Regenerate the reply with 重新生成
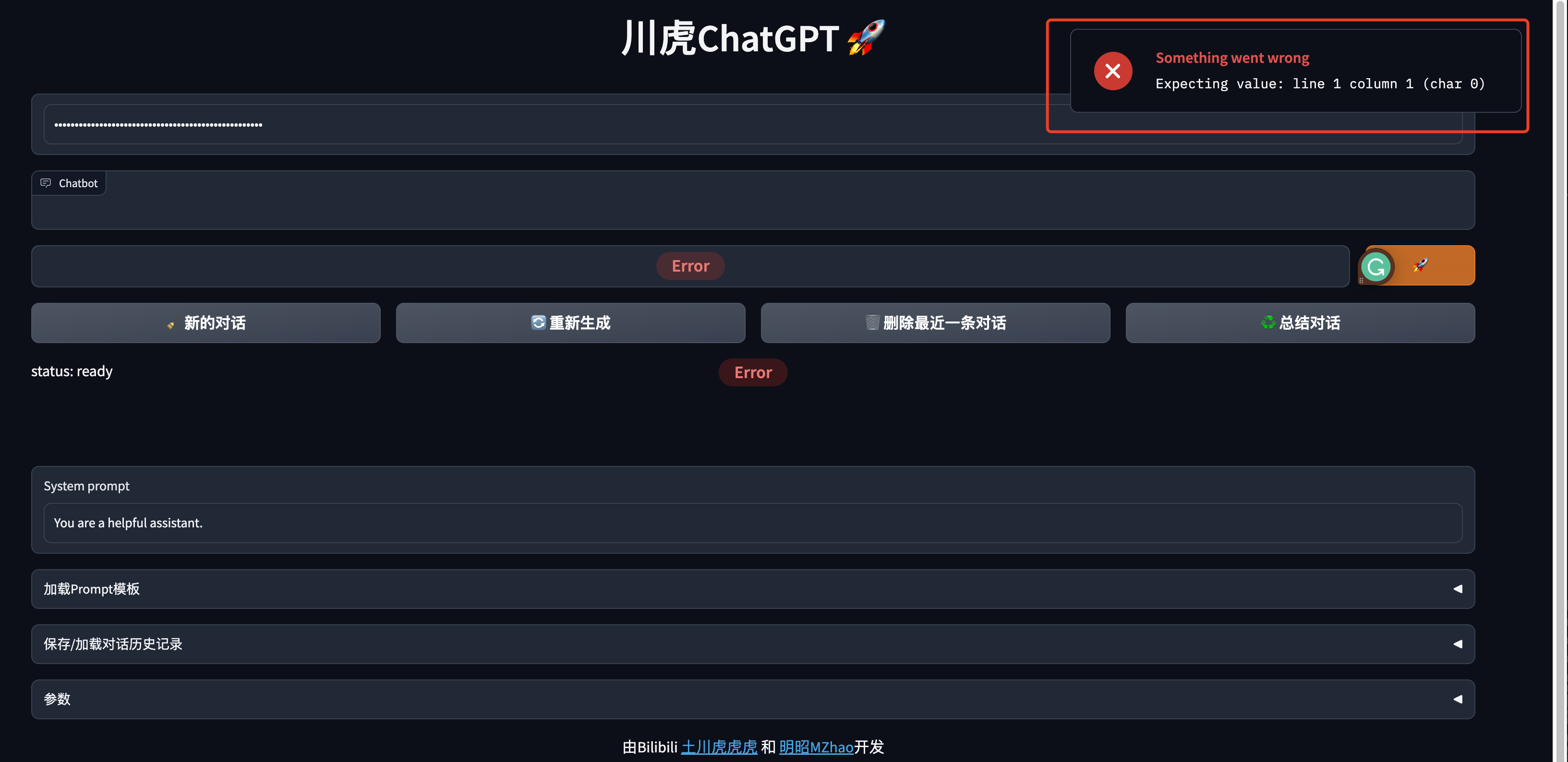This screenshot has width=1568, height=762. click(x=570, y=323)
